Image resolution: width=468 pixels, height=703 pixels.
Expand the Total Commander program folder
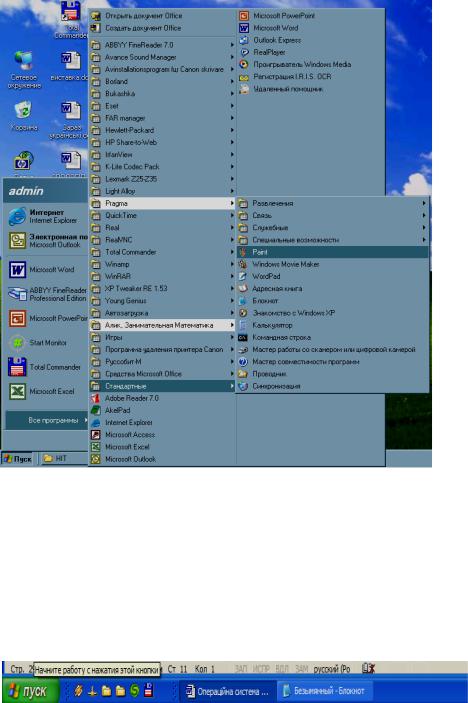(162, 252)
